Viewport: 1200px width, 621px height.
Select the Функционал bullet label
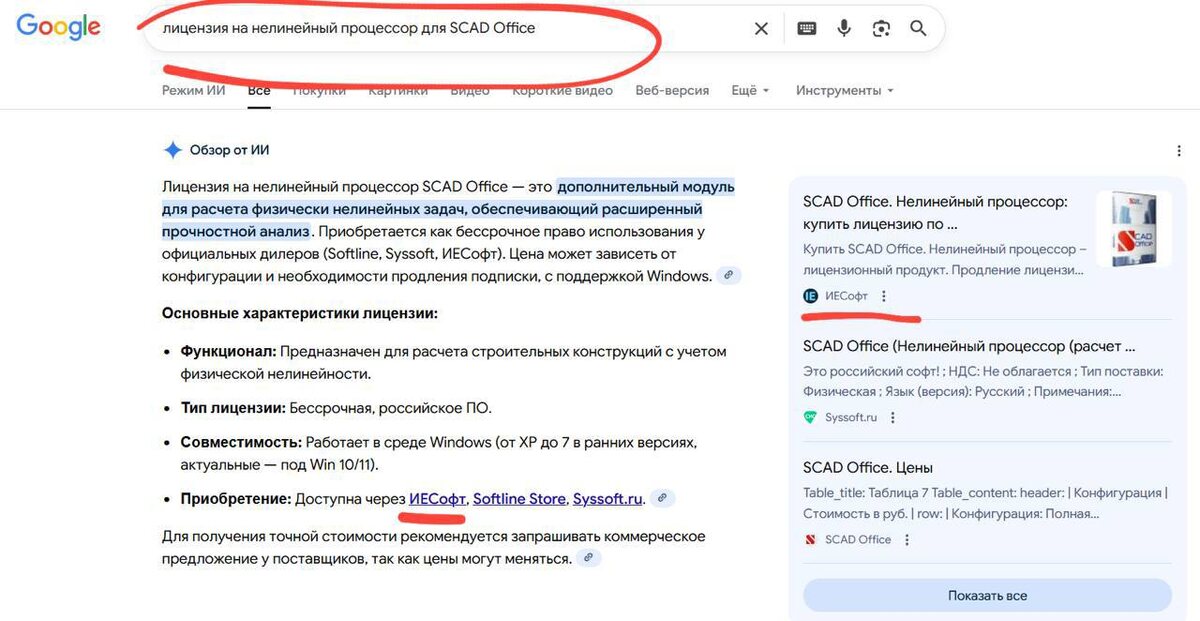[228, 351]
